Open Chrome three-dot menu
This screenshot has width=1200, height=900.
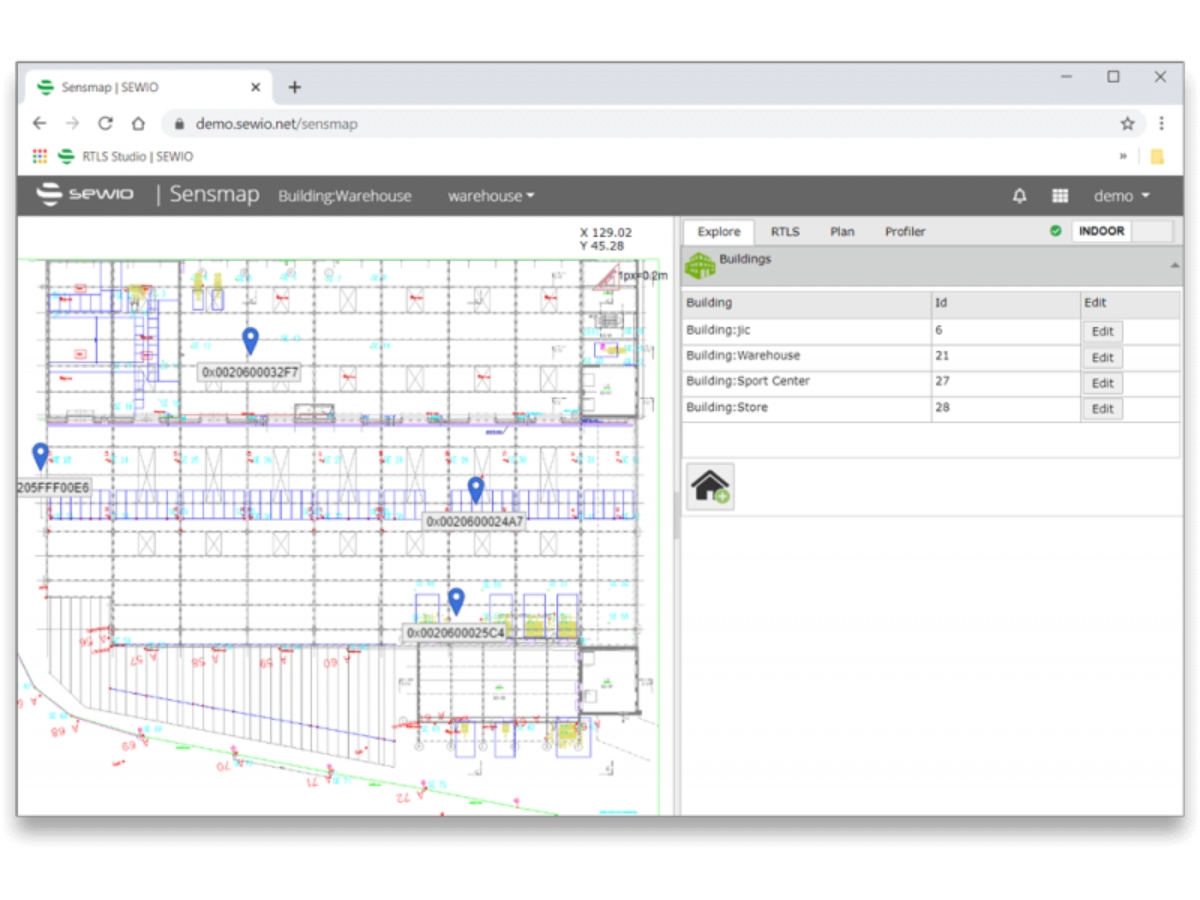(1161, 124)
